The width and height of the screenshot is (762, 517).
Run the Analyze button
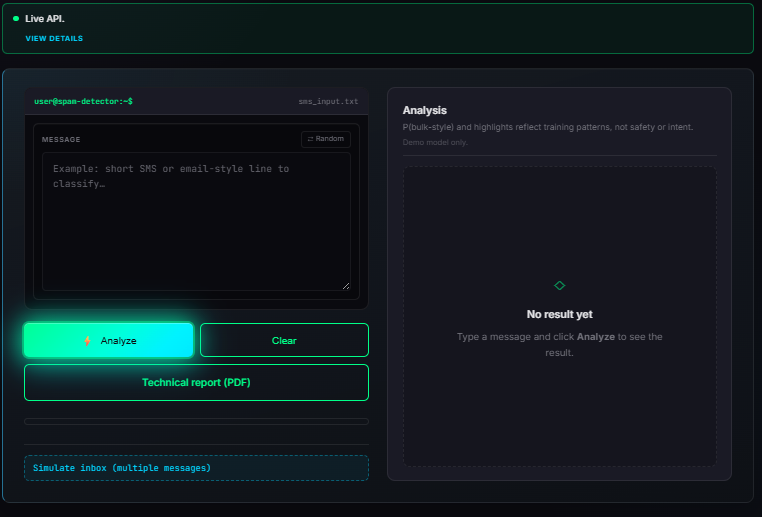click(109, 340)
